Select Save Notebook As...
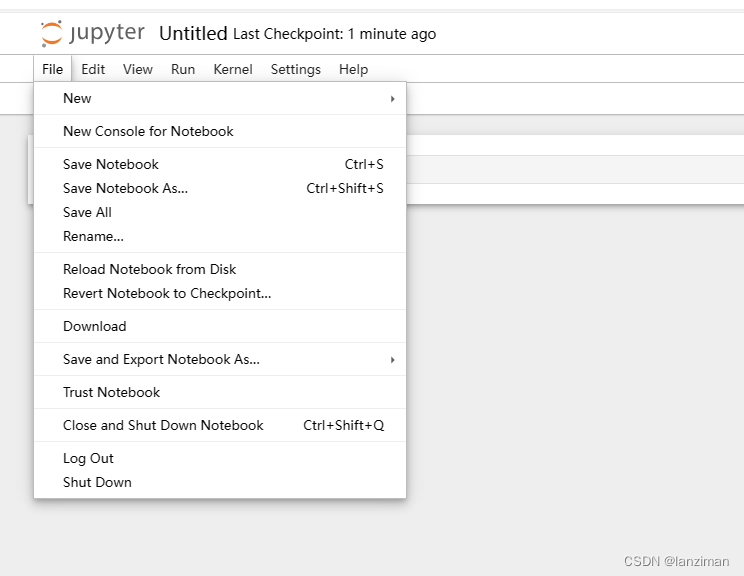This screenshot has width=744, height=576. (x=220, y=188)
